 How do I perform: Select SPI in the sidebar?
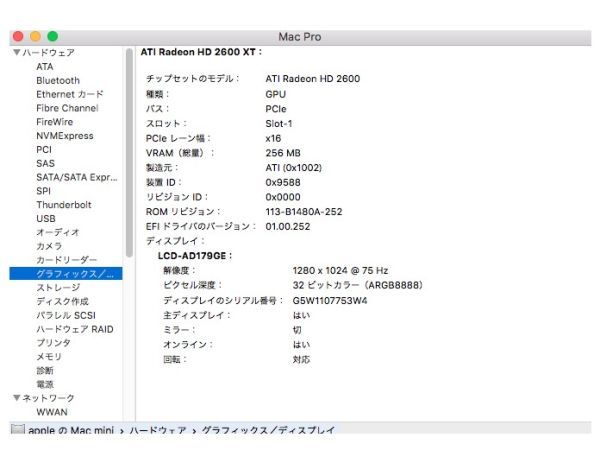point(43,191)
